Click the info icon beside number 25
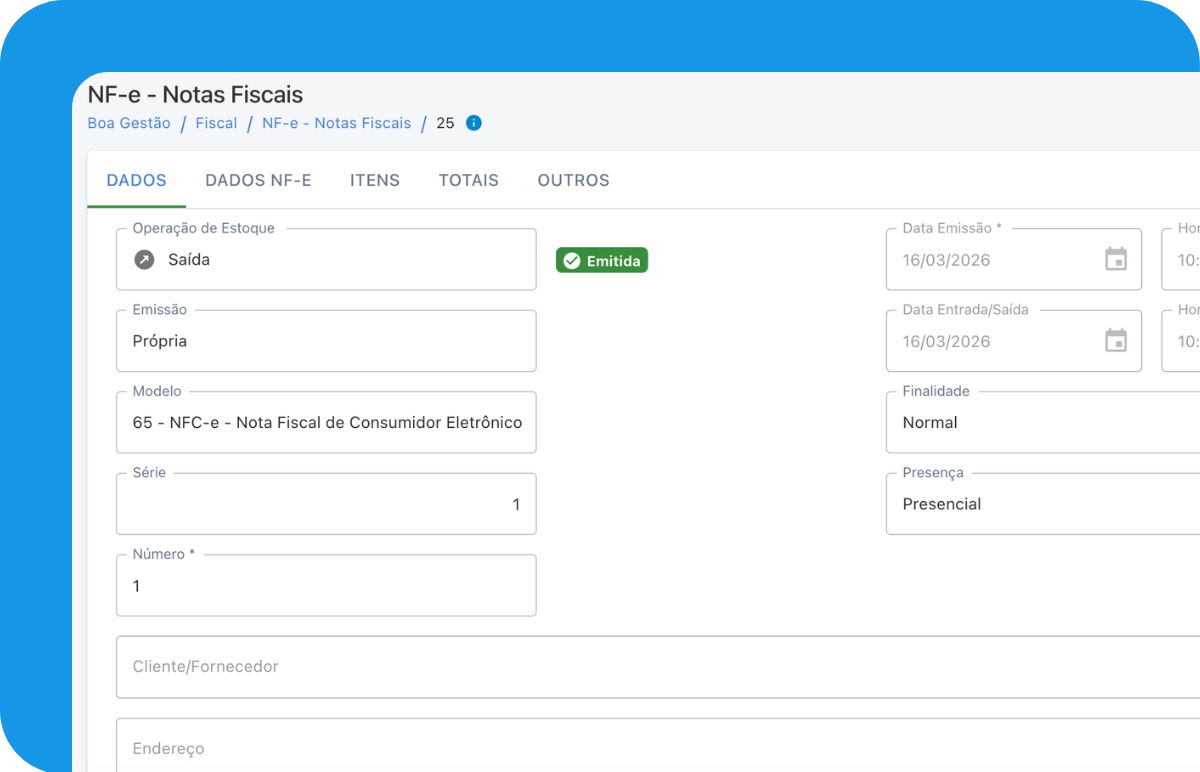The height and width of the screenshot is (772, 1200). tap(472, 123)
